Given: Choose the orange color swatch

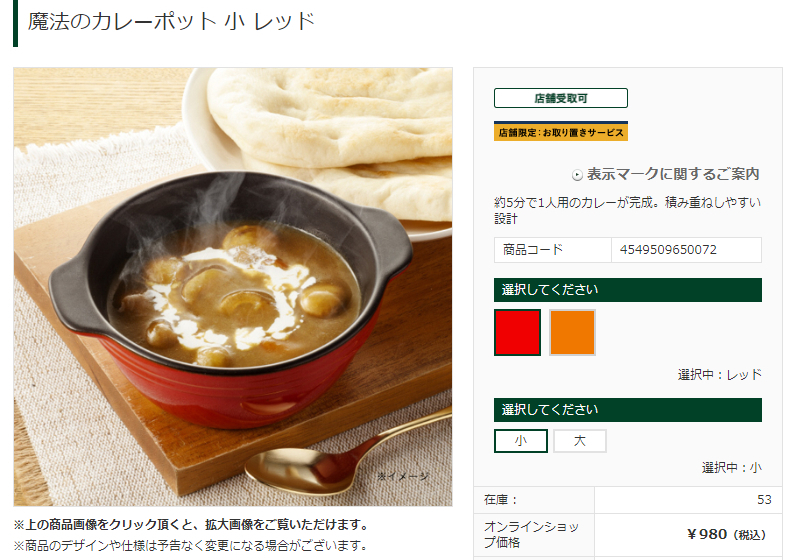Looking at the screenshot, I should coord(572,332).
